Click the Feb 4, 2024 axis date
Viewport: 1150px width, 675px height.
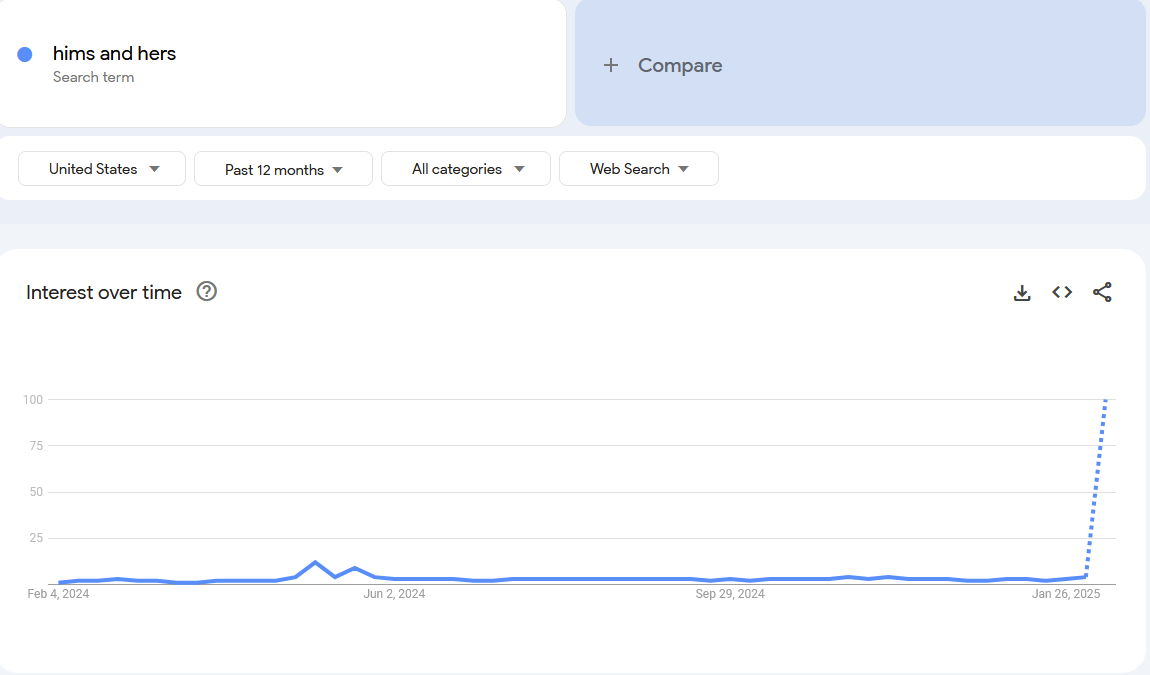click(x=58, y=594)
